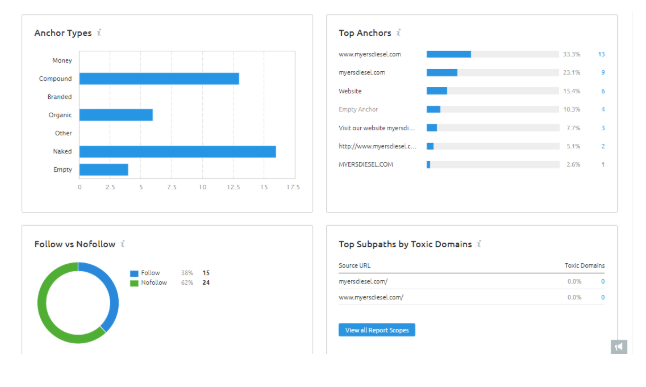
Task: Click the Organic bar in Anchor Types chart
Action: pos(116,115)
